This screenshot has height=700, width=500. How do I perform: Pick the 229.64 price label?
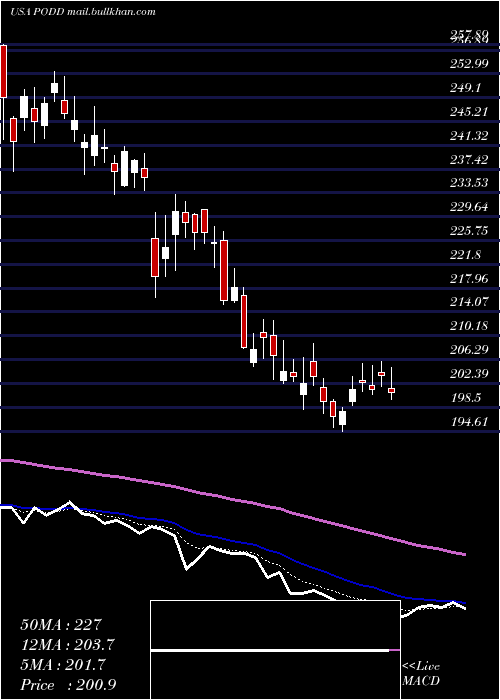point(469,207)
